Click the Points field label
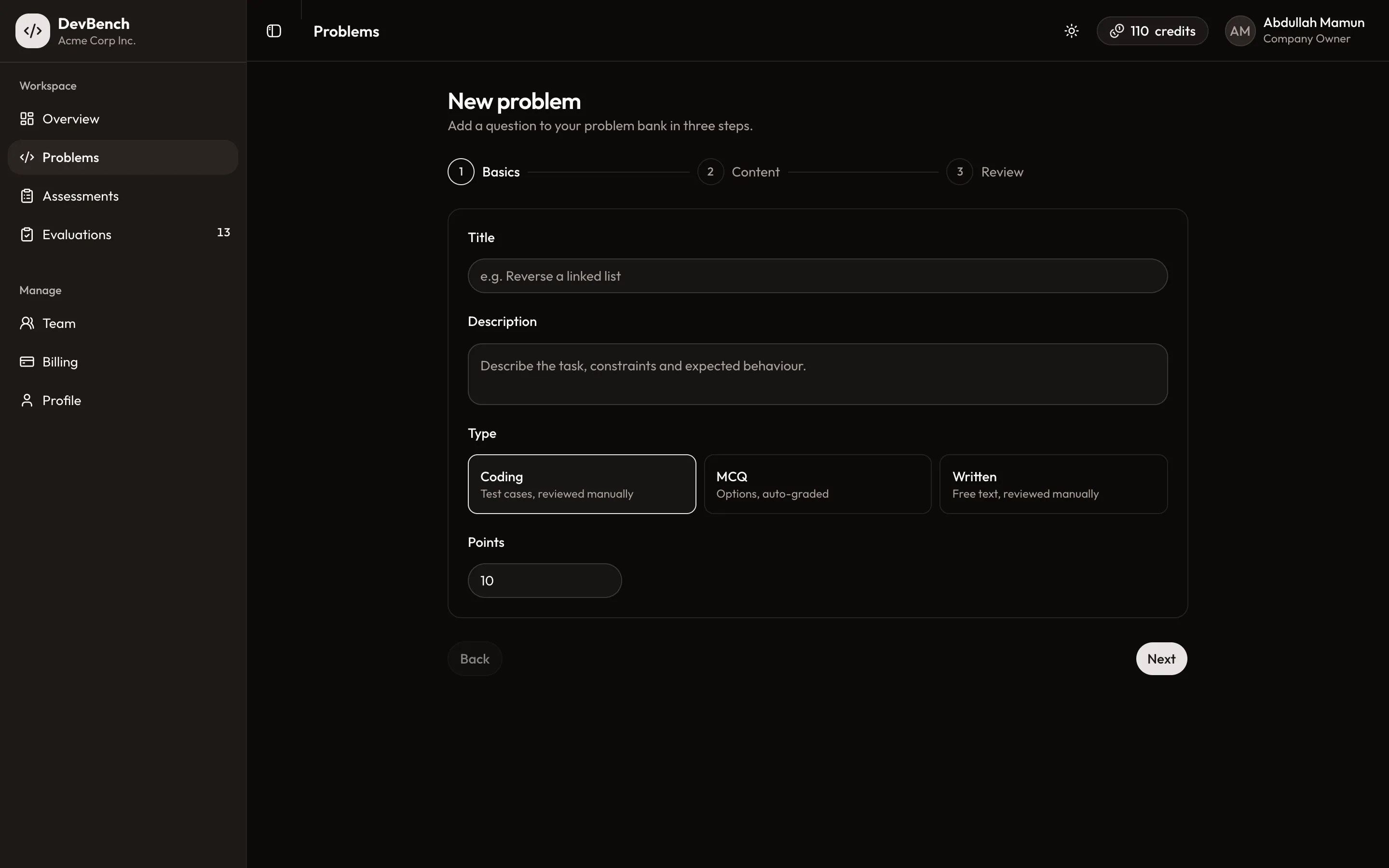The height and width of the screenshot is (868, 1389). click(486, 542)
